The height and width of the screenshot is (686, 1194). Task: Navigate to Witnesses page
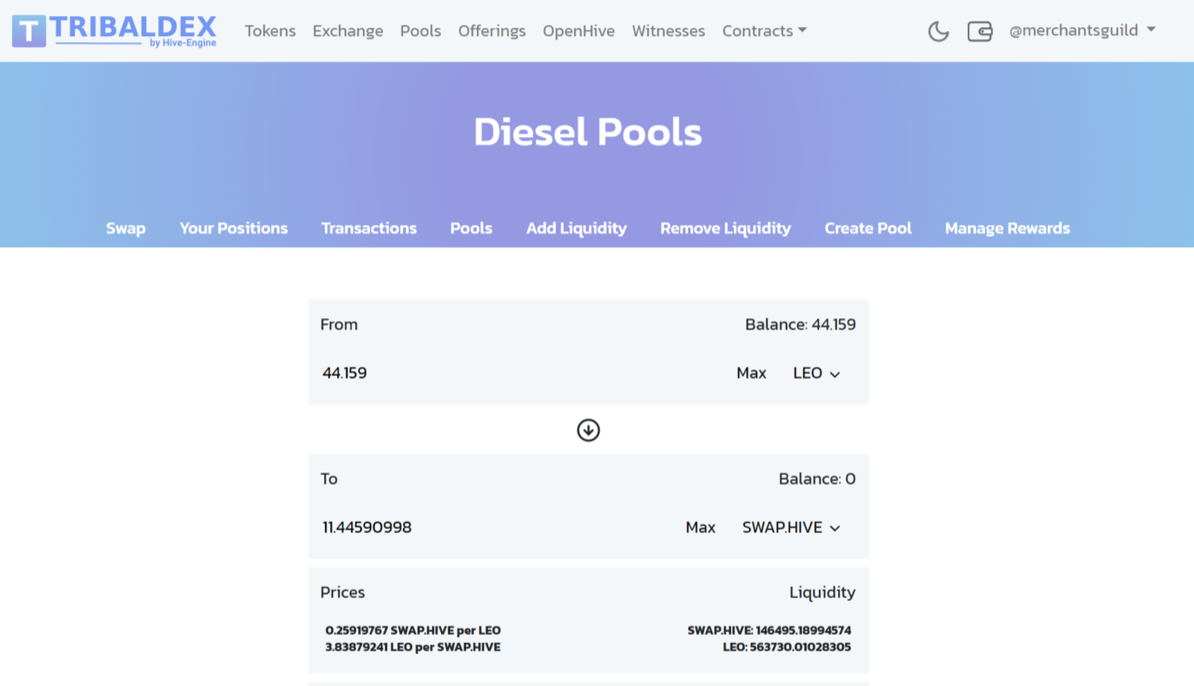tap(668, 31)
